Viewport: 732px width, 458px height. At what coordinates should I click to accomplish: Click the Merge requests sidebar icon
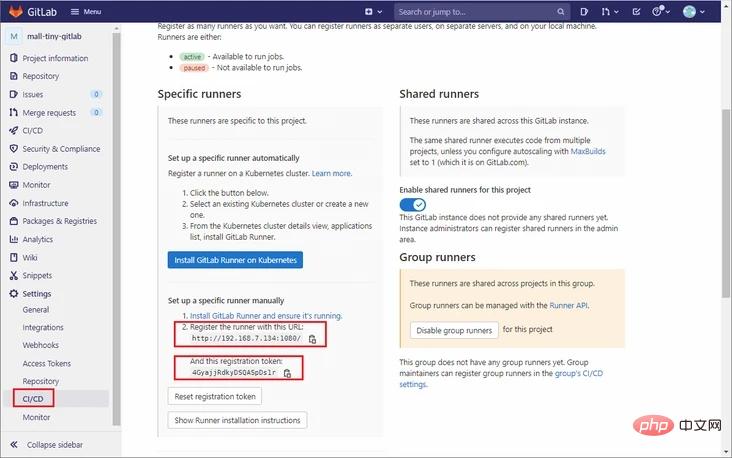click(14, 113)
